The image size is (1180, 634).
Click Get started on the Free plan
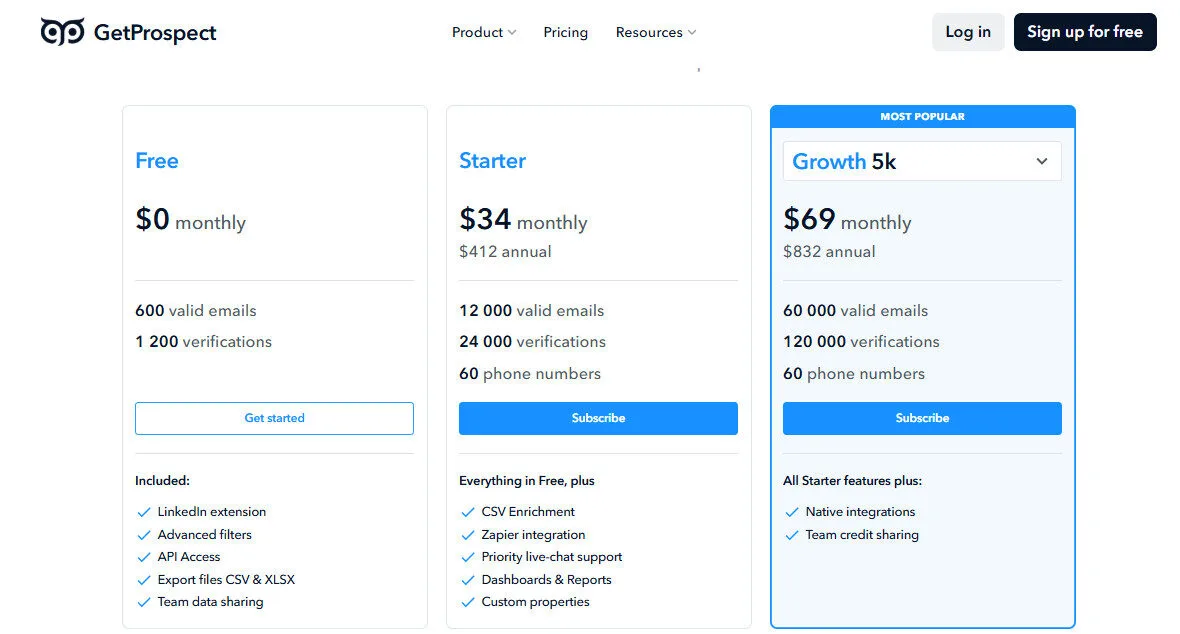pyautogui.click(x=274, y=418)
